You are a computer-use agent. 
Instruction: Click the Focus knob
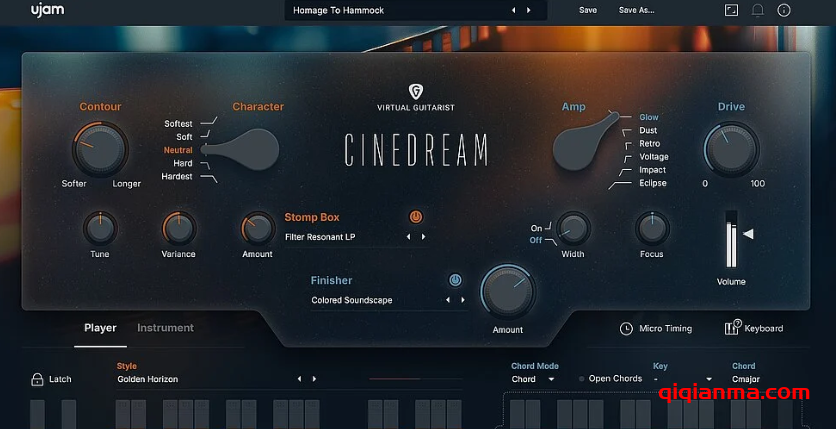coord(652,229)
